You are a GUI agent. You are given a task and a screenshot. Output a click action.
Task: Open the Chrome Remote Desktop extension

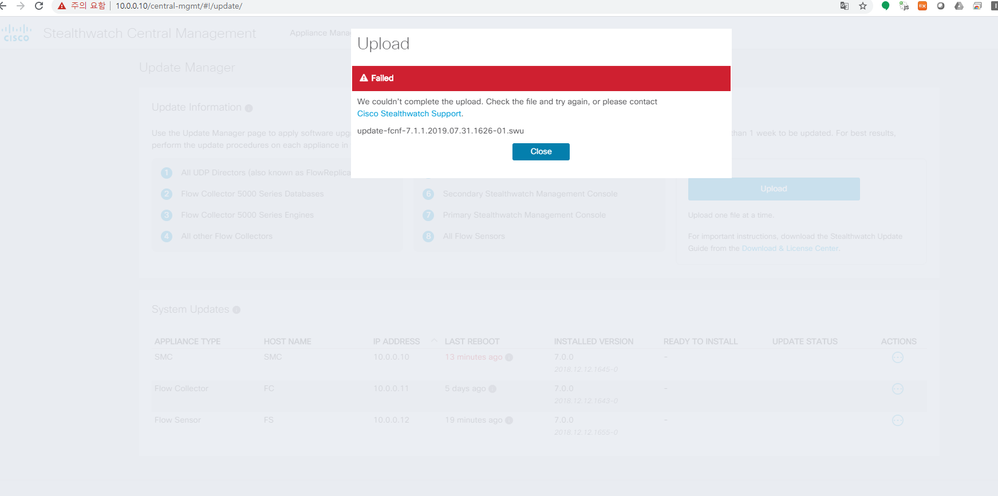[x=978, y=6]
